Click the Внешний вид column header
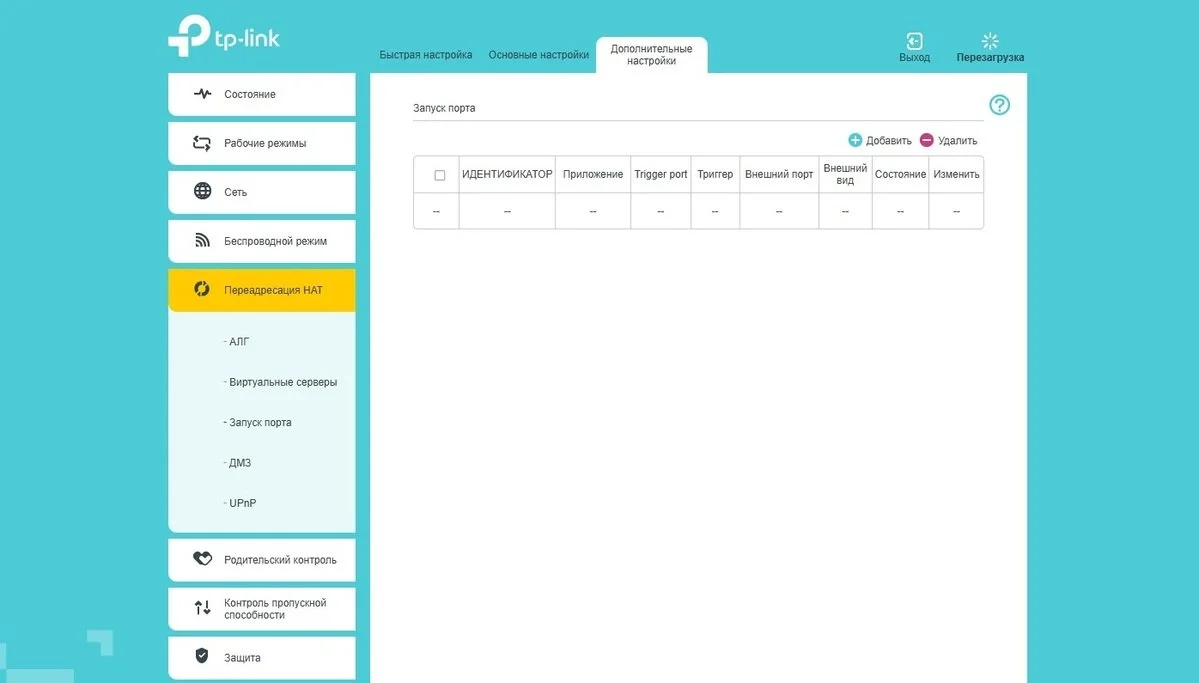1199x683 pixels. tap(845, 174)
